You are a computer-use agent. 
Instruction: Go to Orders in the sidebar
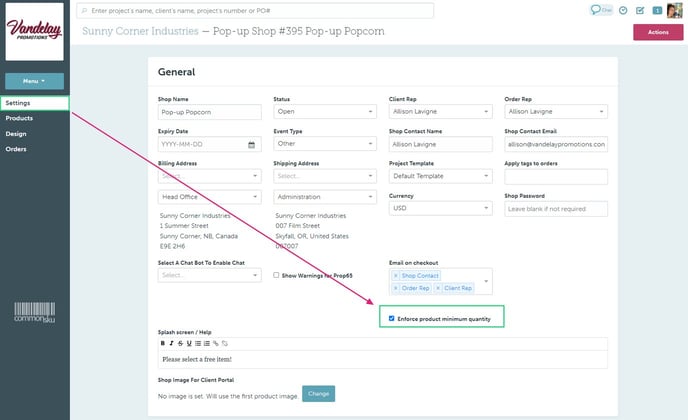(x=16, y=149)
